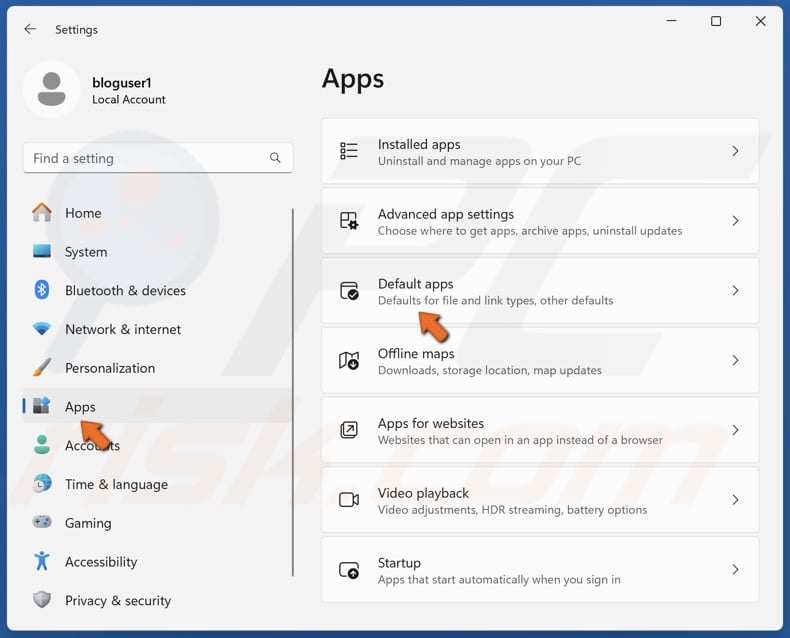The width and height of the screenshot is (790, 638).
Task: Click 'Choose where to get apps' description
Action: point(530,231)
